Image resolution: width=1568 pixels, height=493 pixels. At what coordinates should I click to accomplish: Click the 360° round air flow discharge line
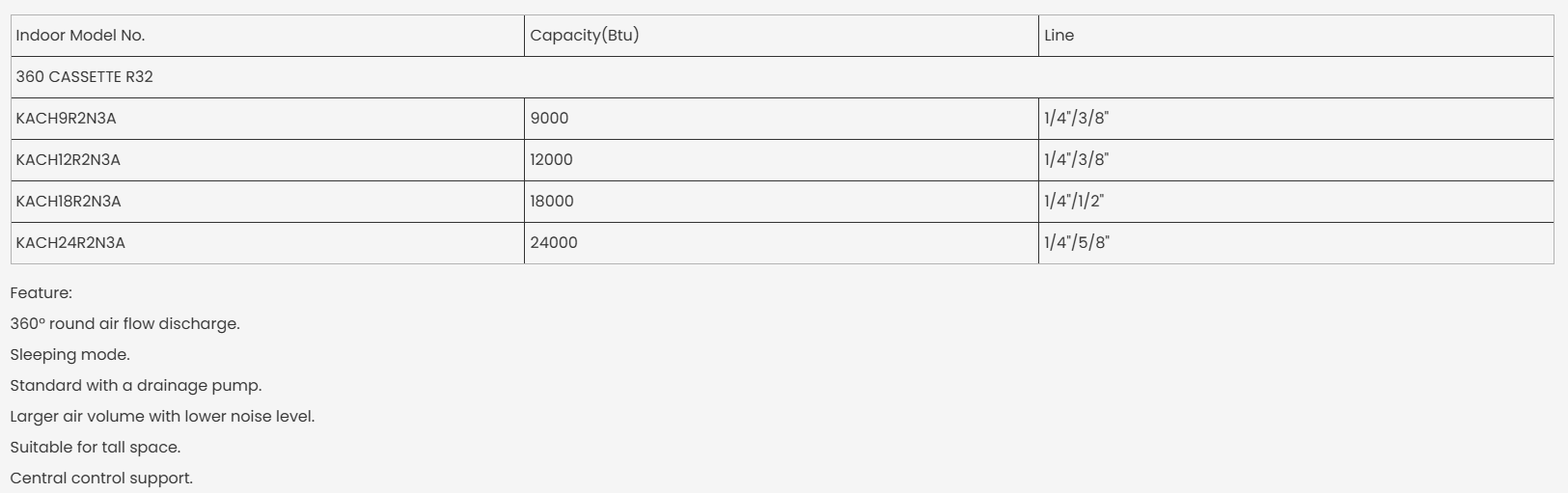click(x=125, y=324)
